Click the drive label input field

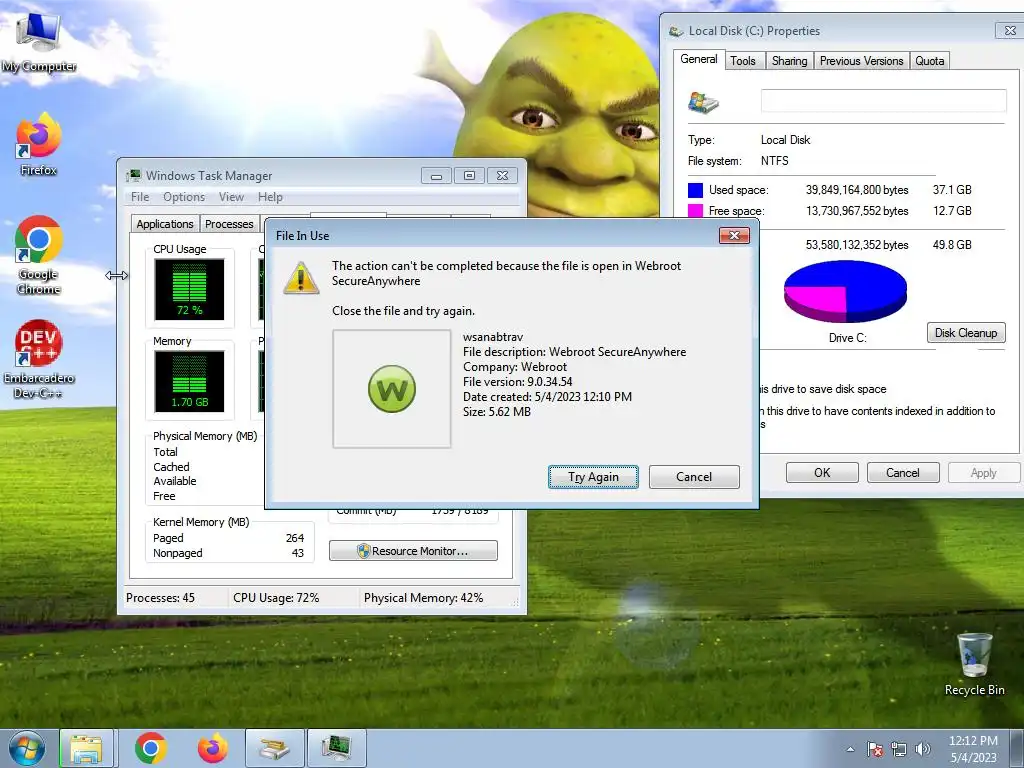(x=884, y=101)
